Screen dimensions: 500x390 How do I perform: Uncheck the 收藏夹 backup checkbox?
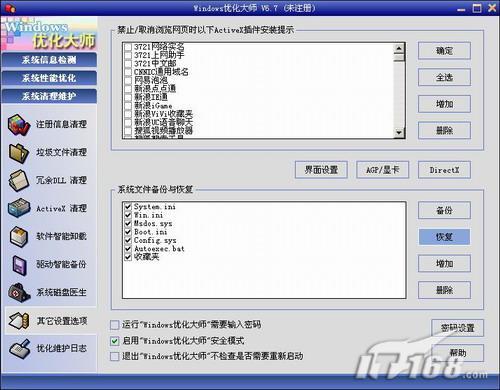coord(128,257)
